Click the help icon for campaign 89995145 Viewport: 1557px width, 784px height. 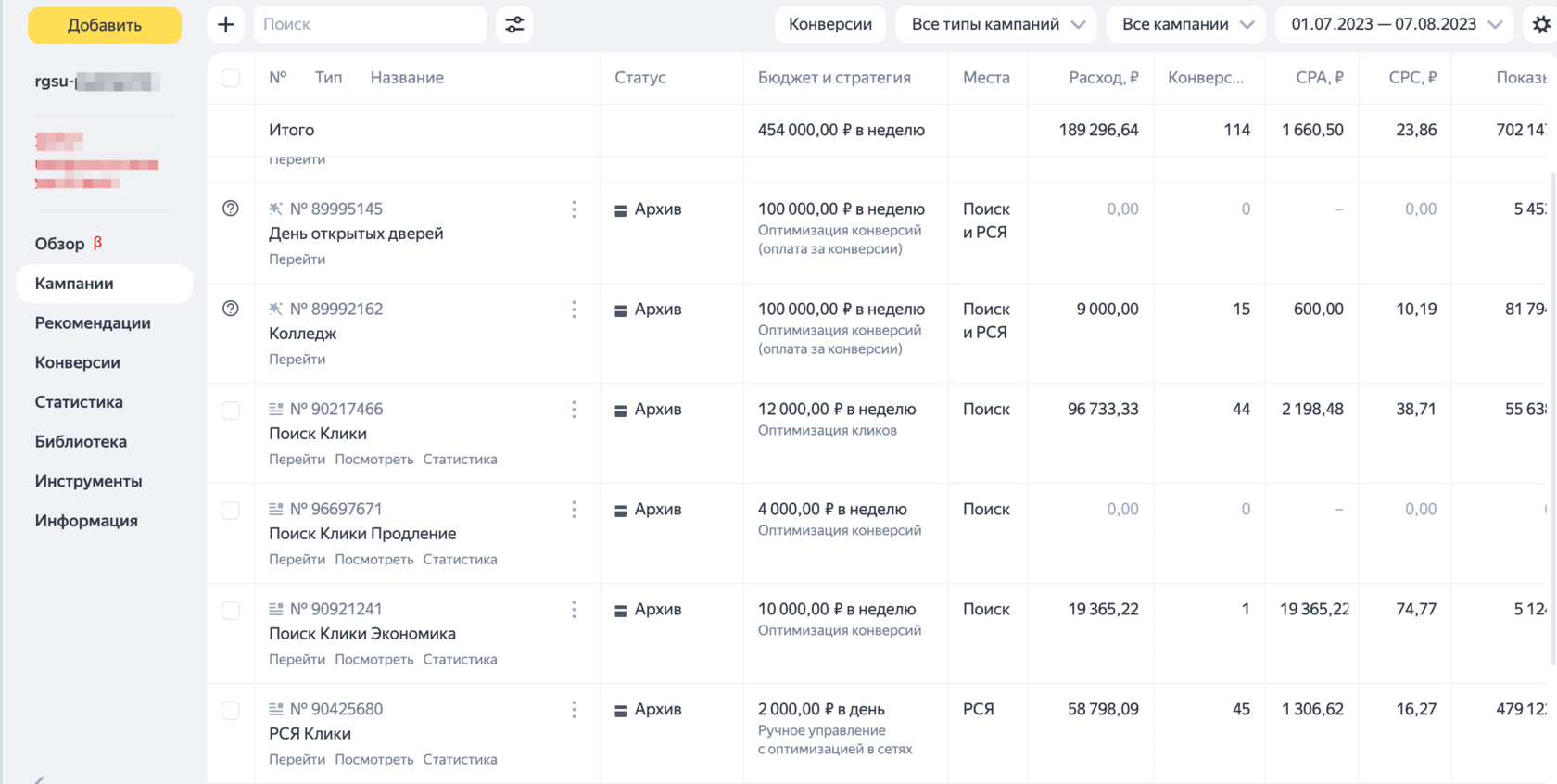(231, 209)
